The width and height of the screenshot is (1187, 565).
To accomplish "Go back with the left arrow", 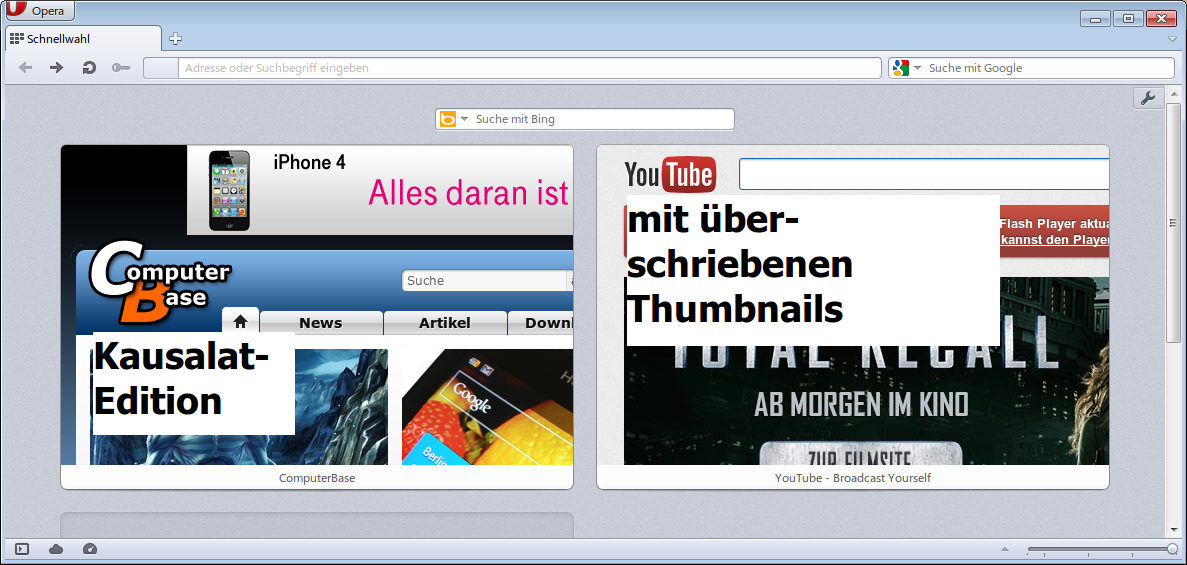I will tap(26, 67).
